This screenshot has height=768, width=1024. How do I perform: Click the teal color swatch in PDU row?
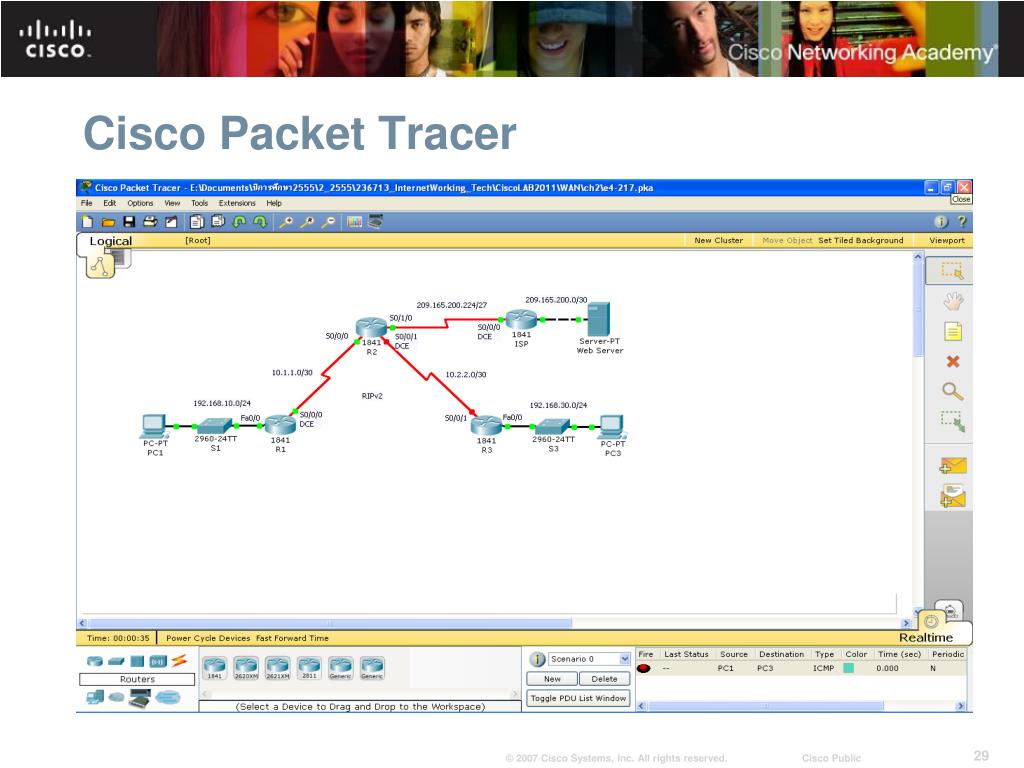click(x=849, y=668)
